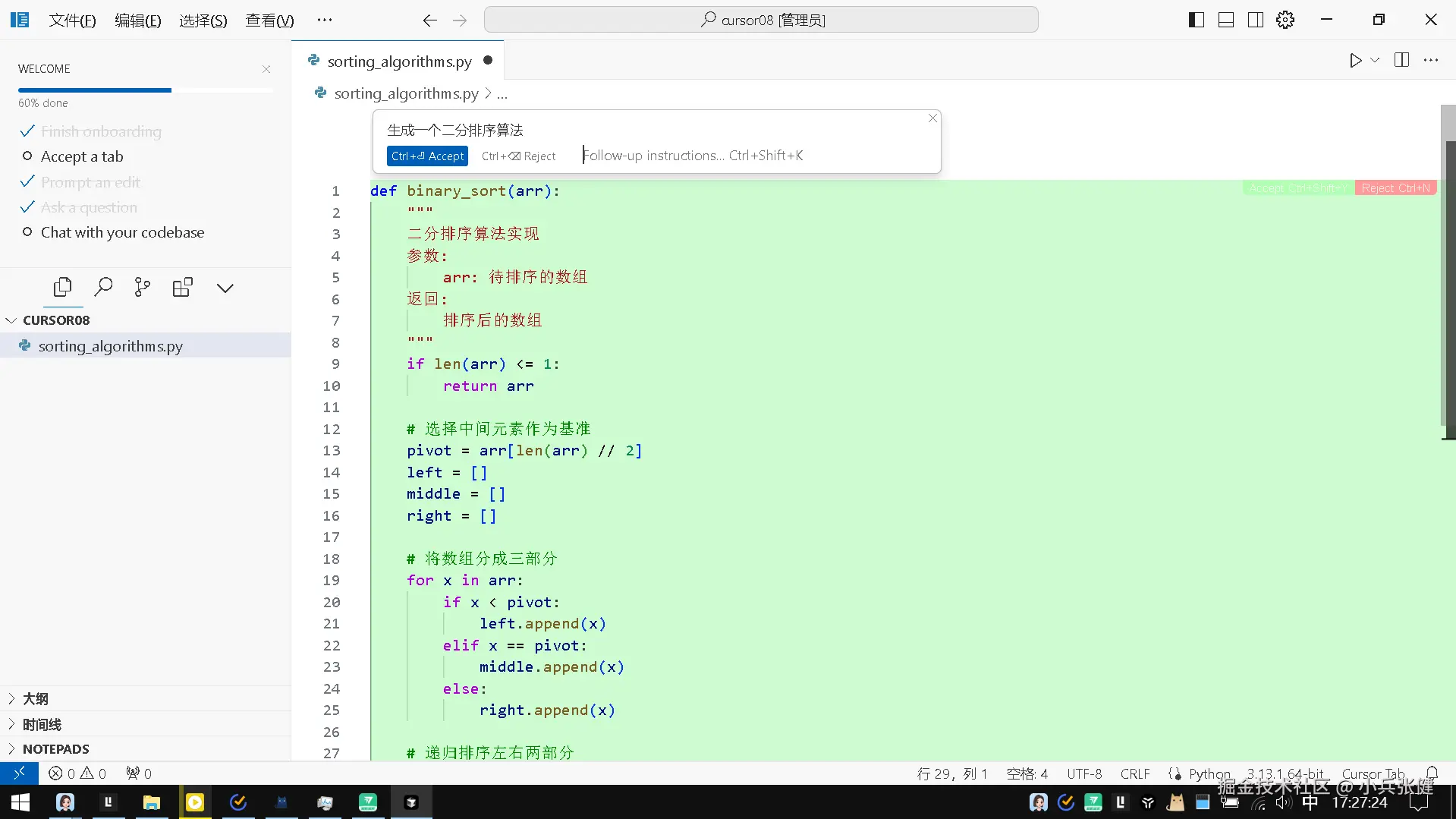Viewport: 1456px width, 819px height.
Task: Open the 文件(F) menu
Action: tap(72, 20)
